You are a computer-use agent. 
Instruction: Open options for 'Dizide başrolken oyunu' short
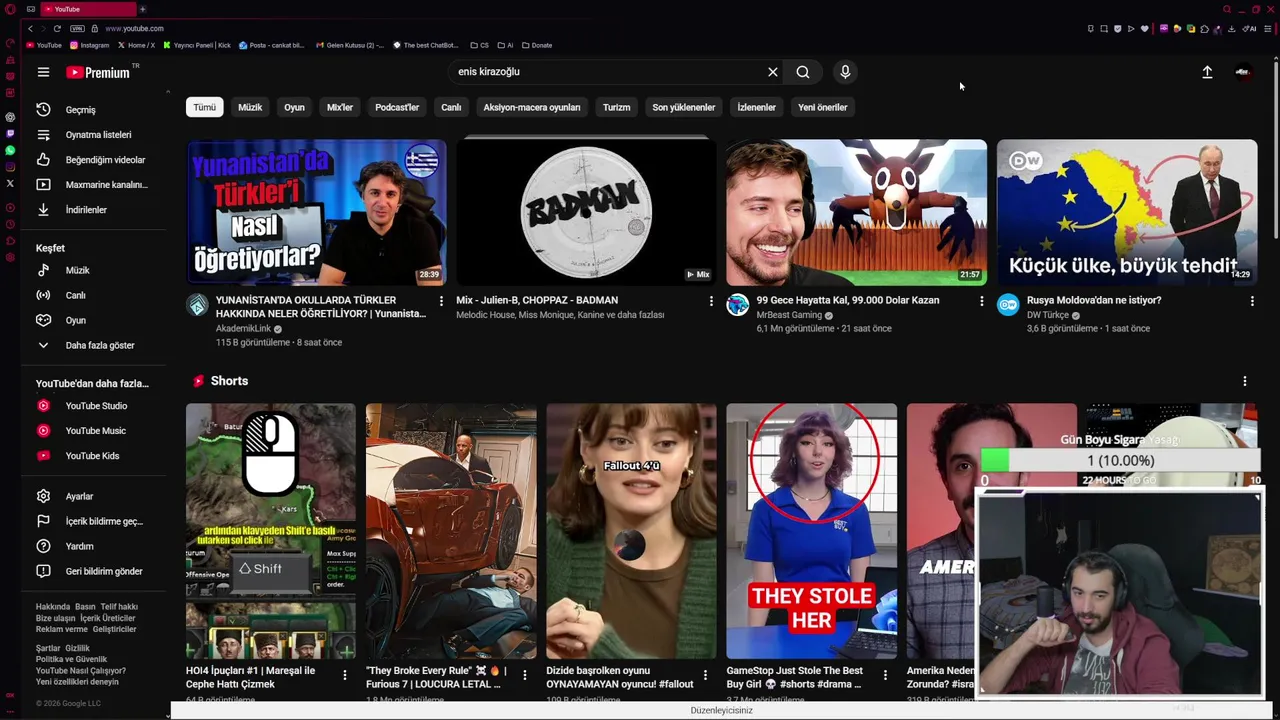705,676
